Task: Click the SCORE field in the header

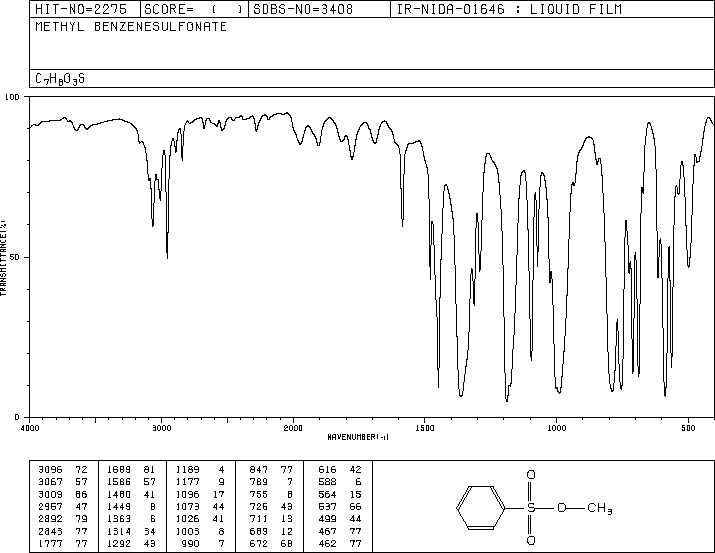Action: click(193, 9)
